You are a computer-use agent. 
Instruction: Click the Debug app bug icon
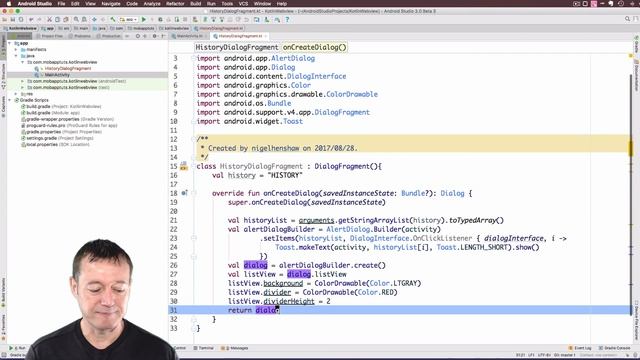click(x=160, y=20)
